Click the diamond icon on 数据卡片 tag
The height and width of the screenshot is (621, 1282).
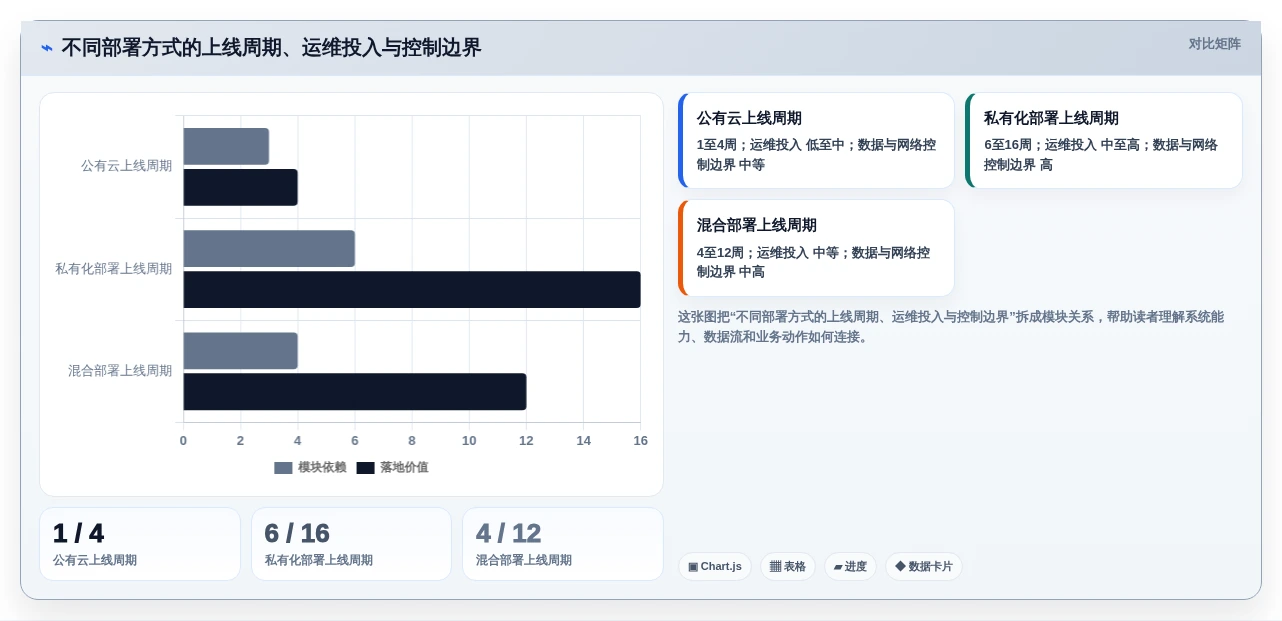(x=900, y=567)
